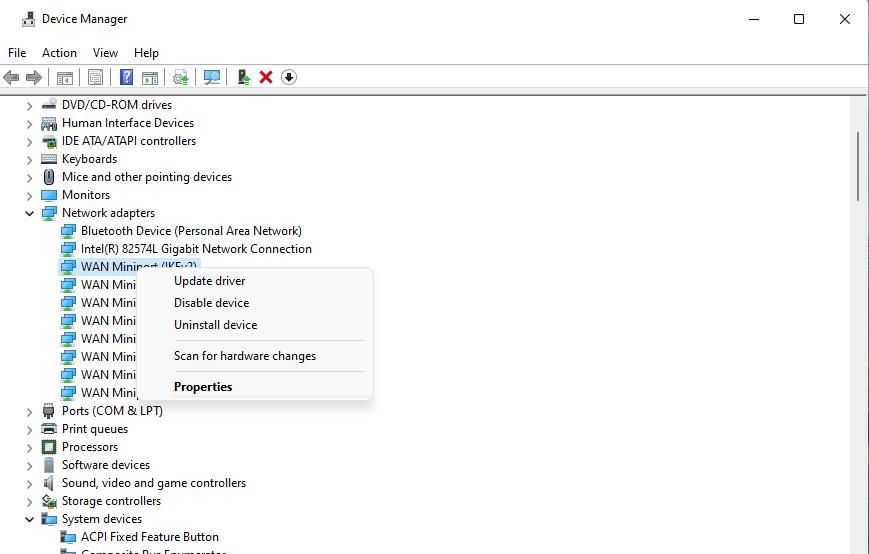Open the View menu

[105, 53]
